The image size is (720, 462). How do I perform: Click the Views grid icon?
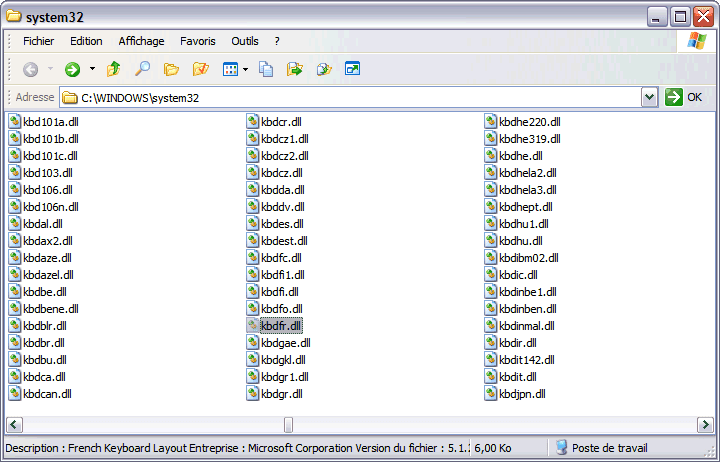[x=230, y=69]
